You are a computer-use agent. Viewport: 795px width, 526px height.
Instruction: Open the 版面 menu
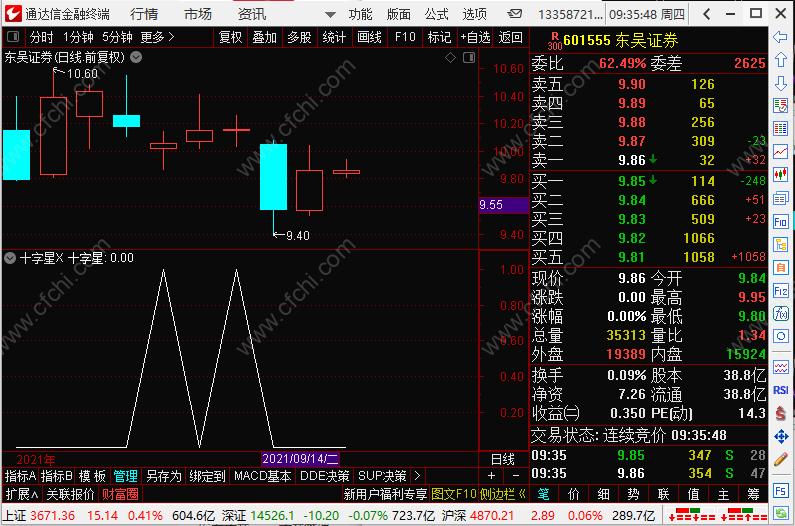(399, 14)
